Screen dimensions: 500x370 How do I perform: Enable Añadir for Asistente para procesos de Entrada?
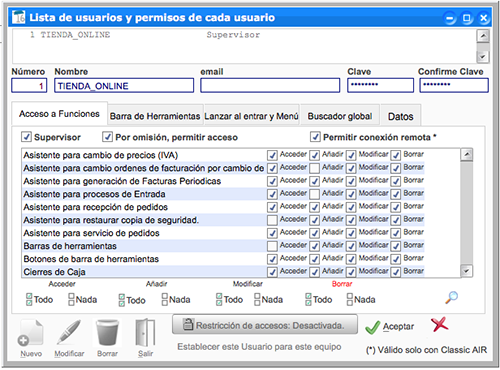pos(314,194)
